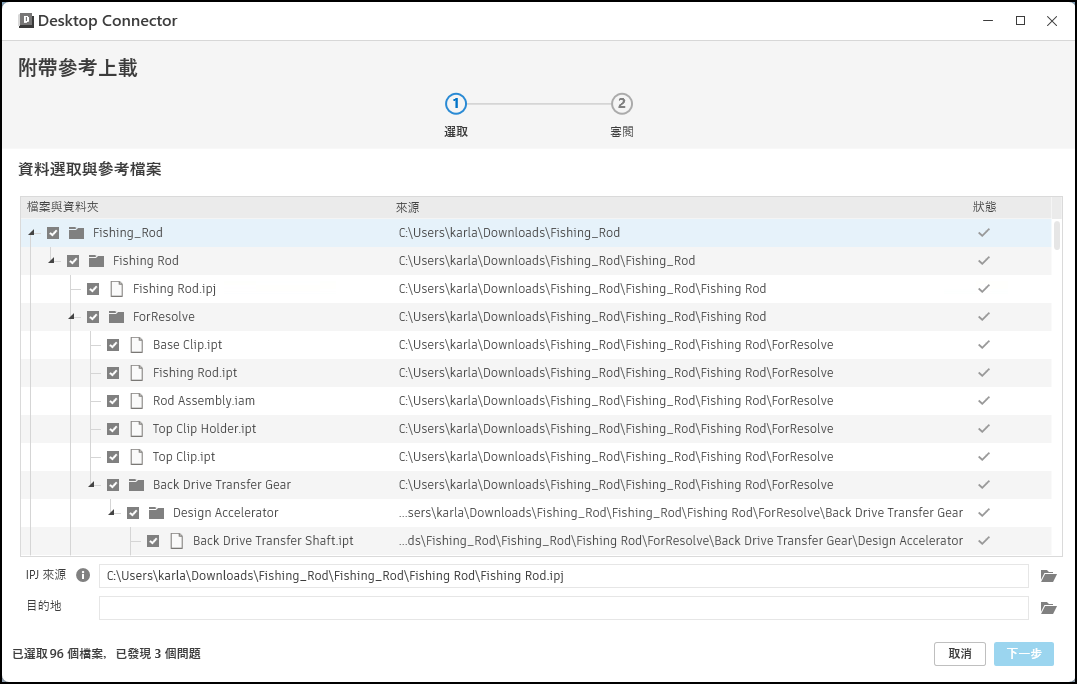The height and width of the screenshot is (684, 1077).
Task: Click the 已選取 96 個檔案 status text
Action: pos(59,654)
